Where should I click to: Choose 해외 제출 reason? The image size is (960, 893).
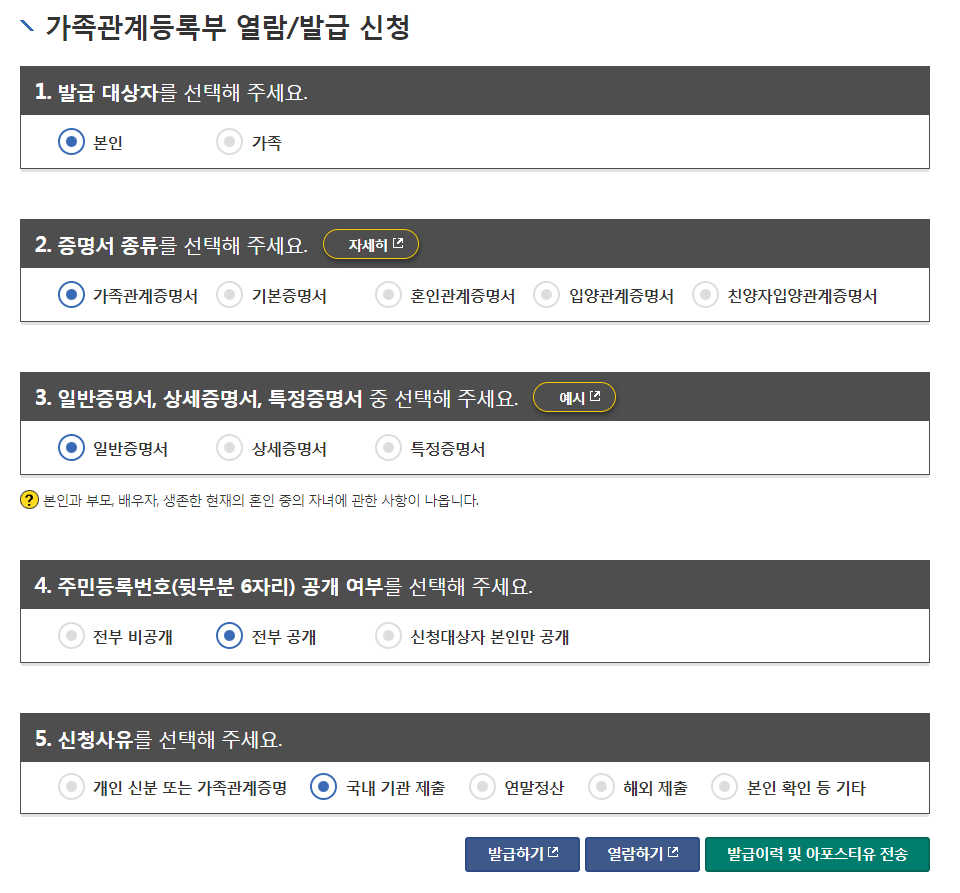[x=601, y=787]
